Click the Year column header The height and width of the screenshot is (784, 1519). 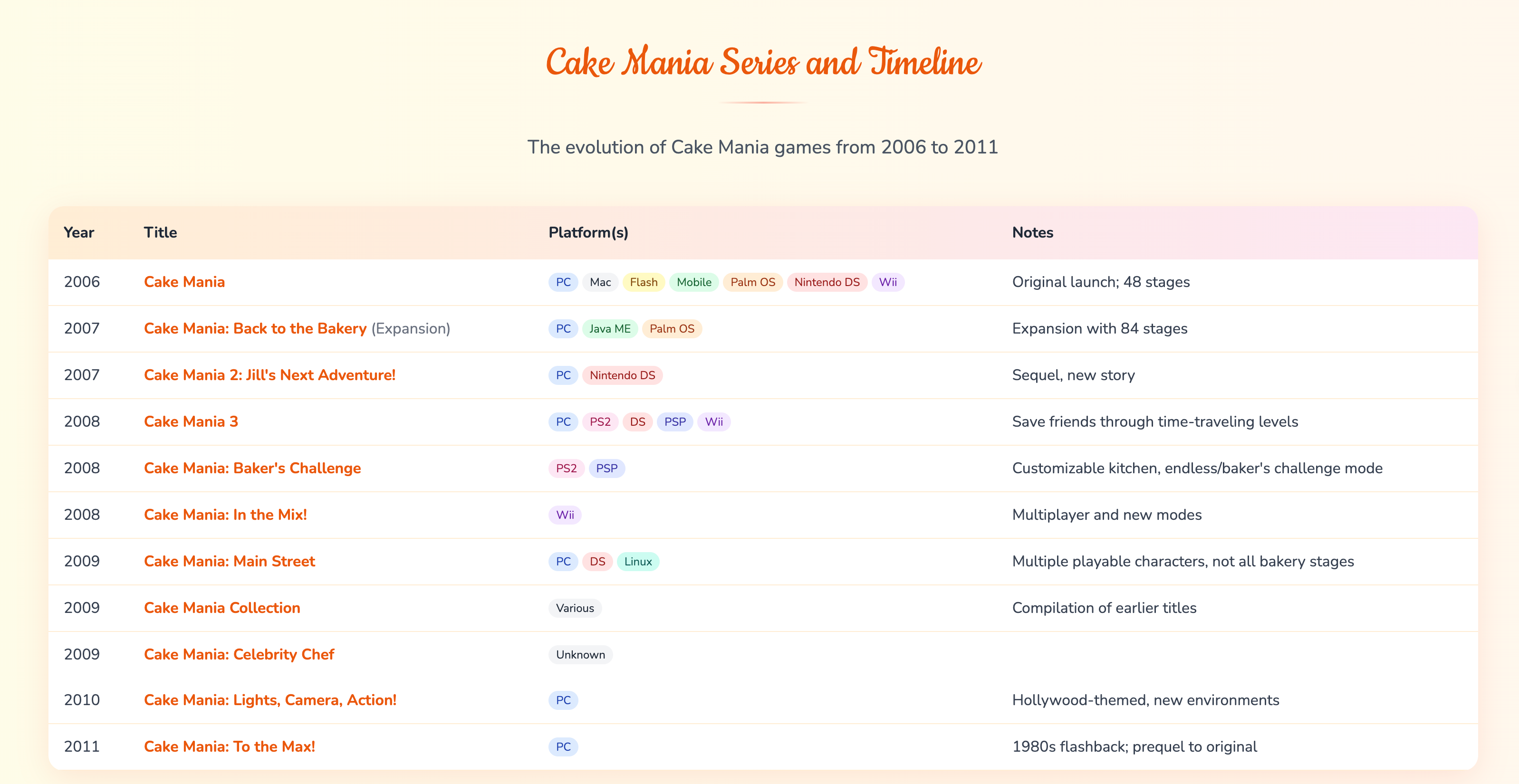pyautogui.click(x=79, y=232)
